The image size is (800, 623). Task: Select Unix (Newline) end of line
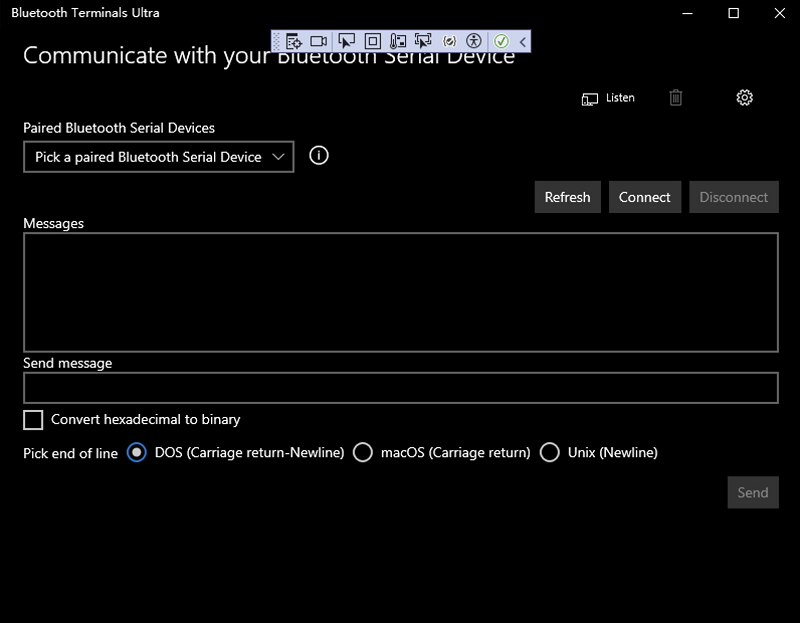coord(550,452)
